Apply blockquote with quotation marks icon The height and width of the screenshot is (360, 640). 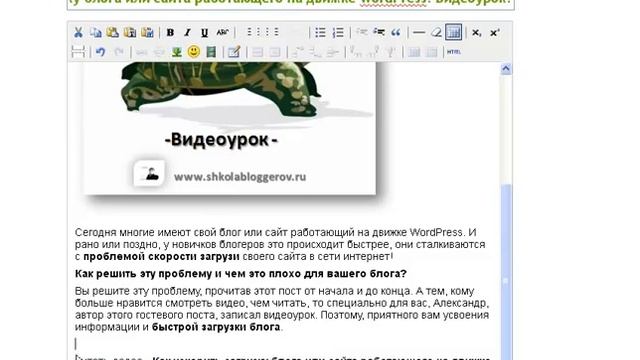(396, 32)
